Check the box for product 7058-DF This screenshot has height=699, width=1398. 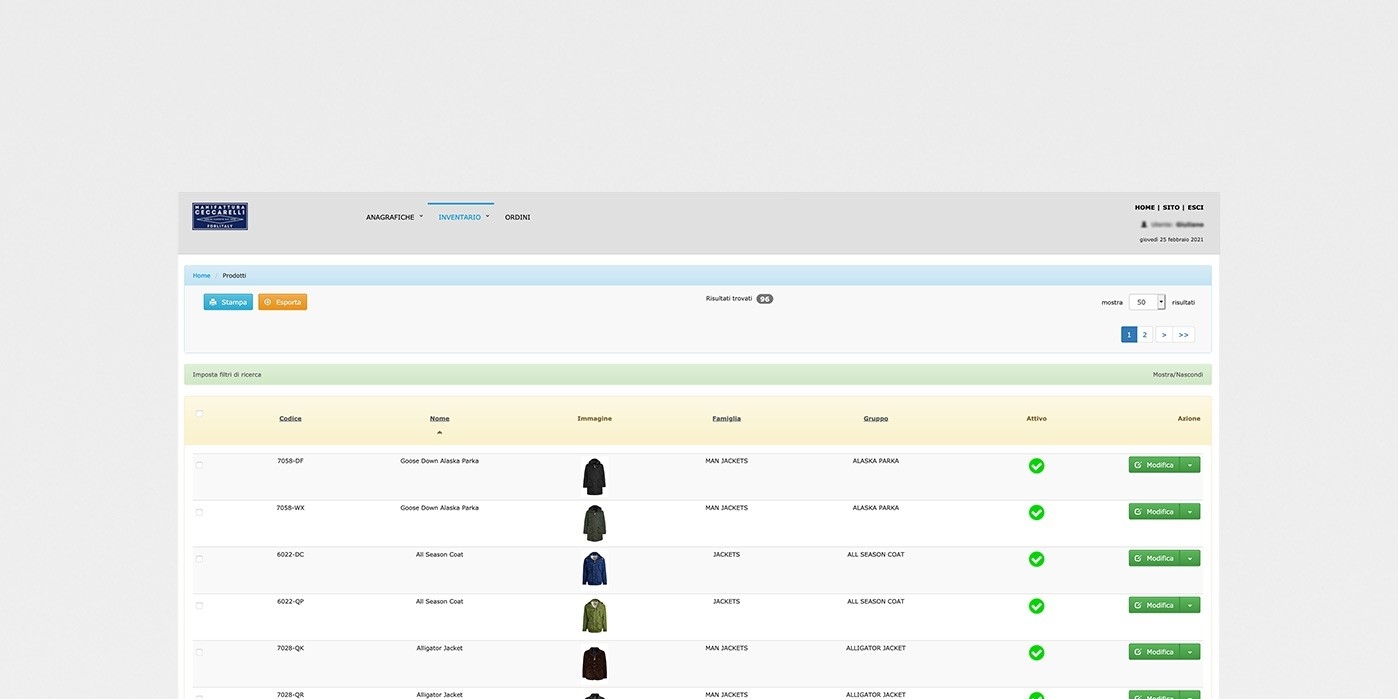point(199,465)
